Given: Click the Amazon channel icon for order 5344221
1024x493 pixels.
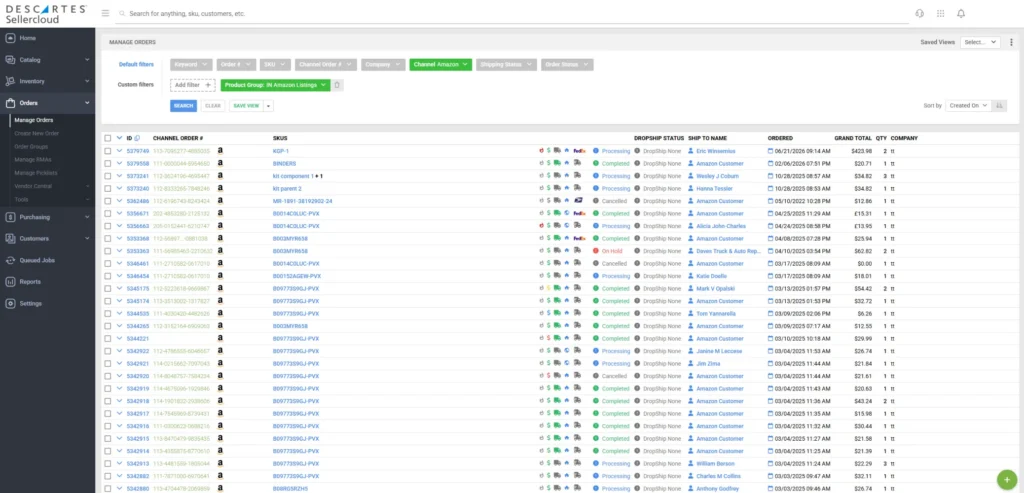Looking at the screenshot, I should pos(220,338).
